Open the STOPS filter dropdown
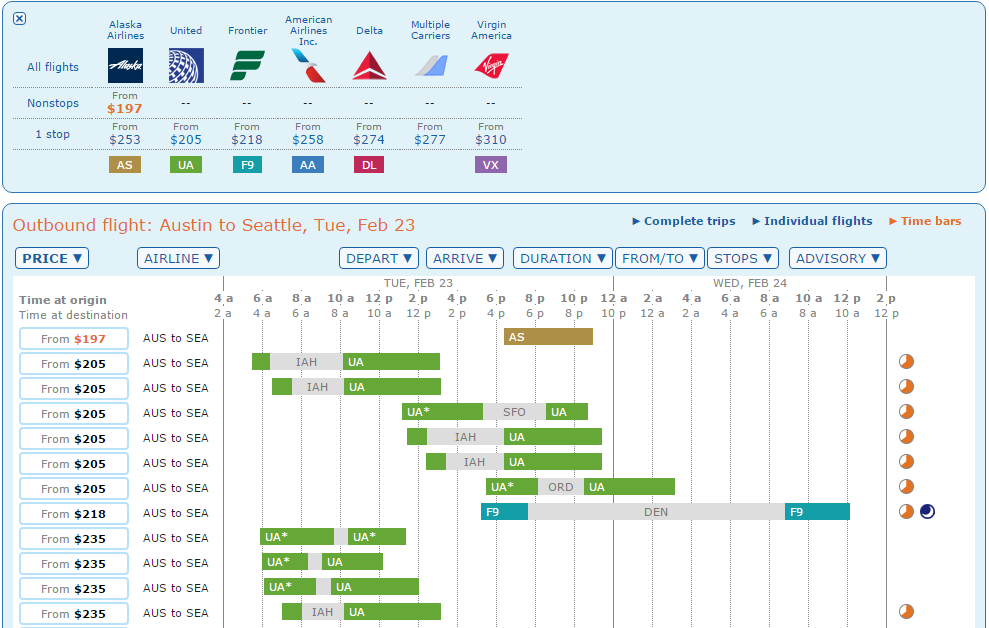This screenshot has width=989, height=628. click(x=743, y=259)
